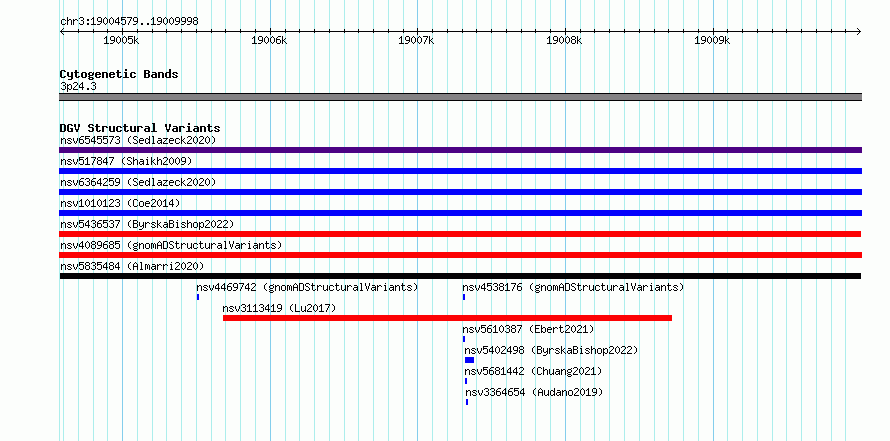The height and width of the screenshot is (441, 890).
Task: Open the nsv5835484 (Almarri2020) label
Action: pos(132,266)
